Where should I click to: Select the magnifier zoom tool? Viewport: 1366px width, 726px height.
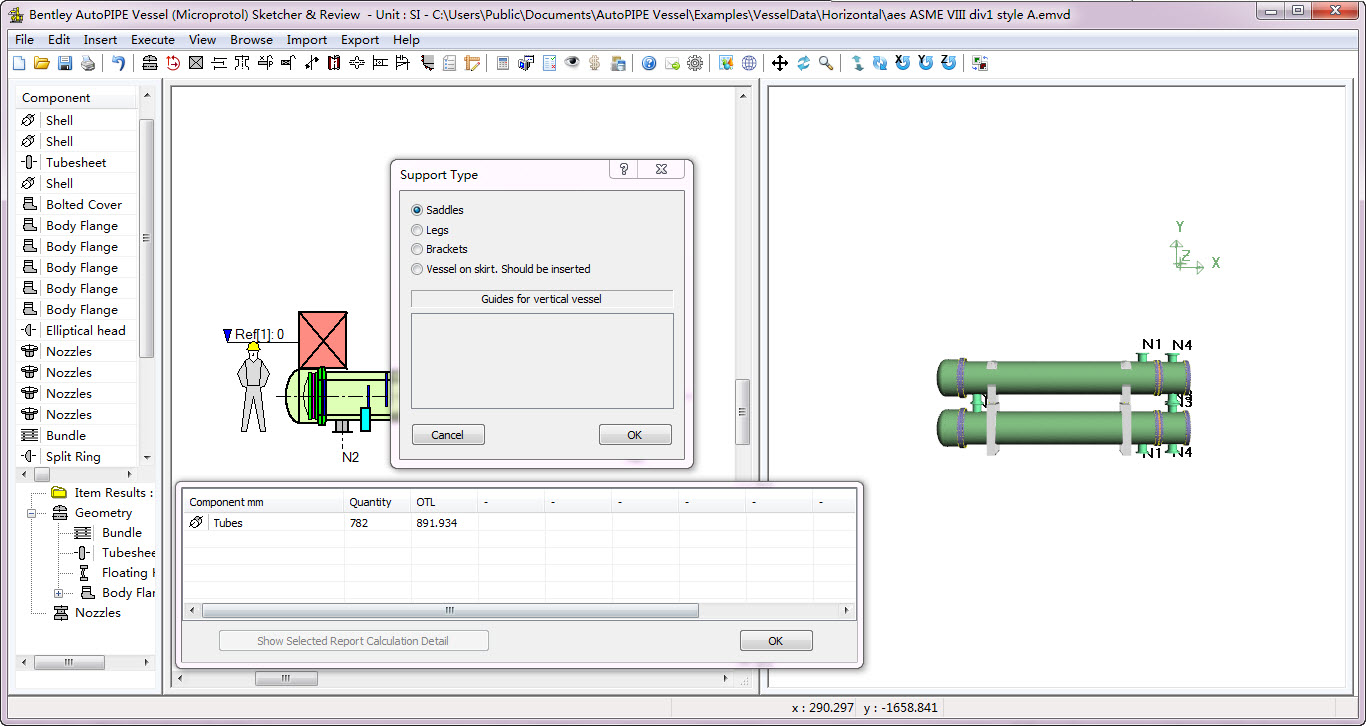(x=826, y=63)
